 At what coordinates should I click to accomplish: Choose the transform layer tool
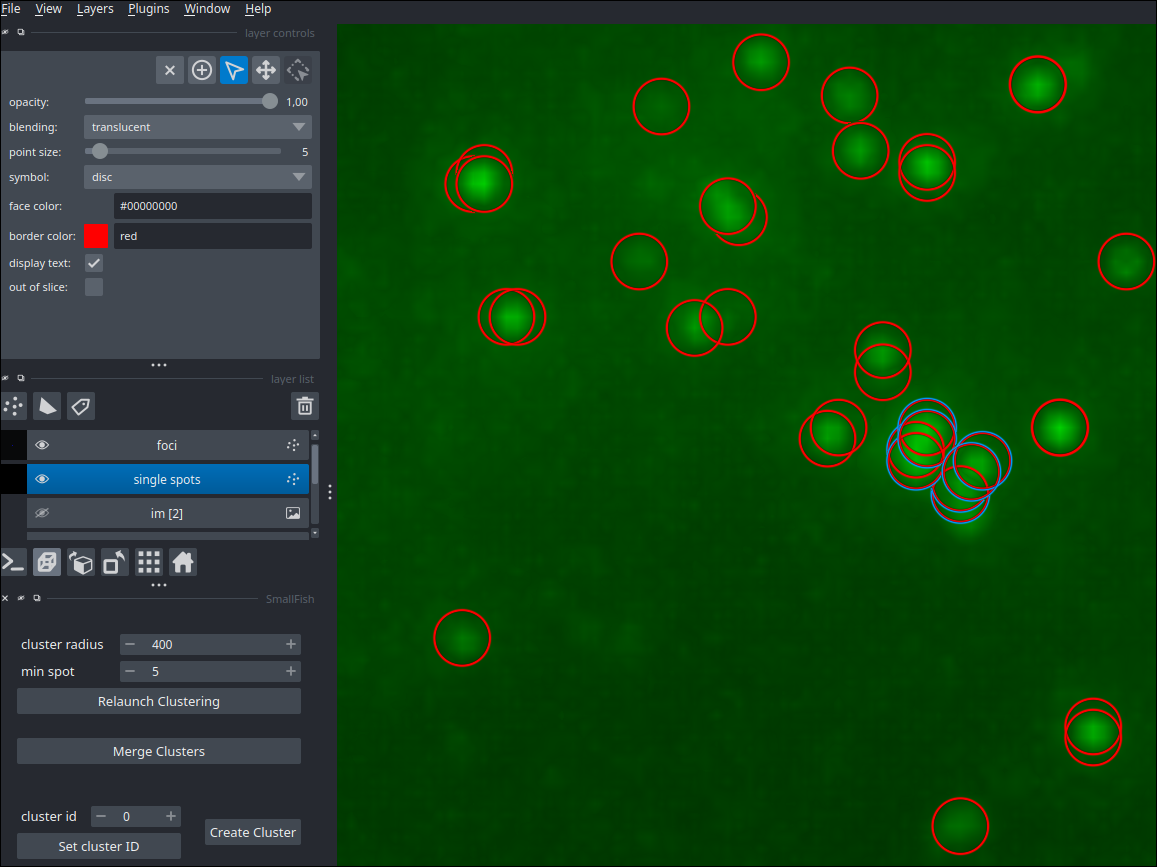(298, 70)
